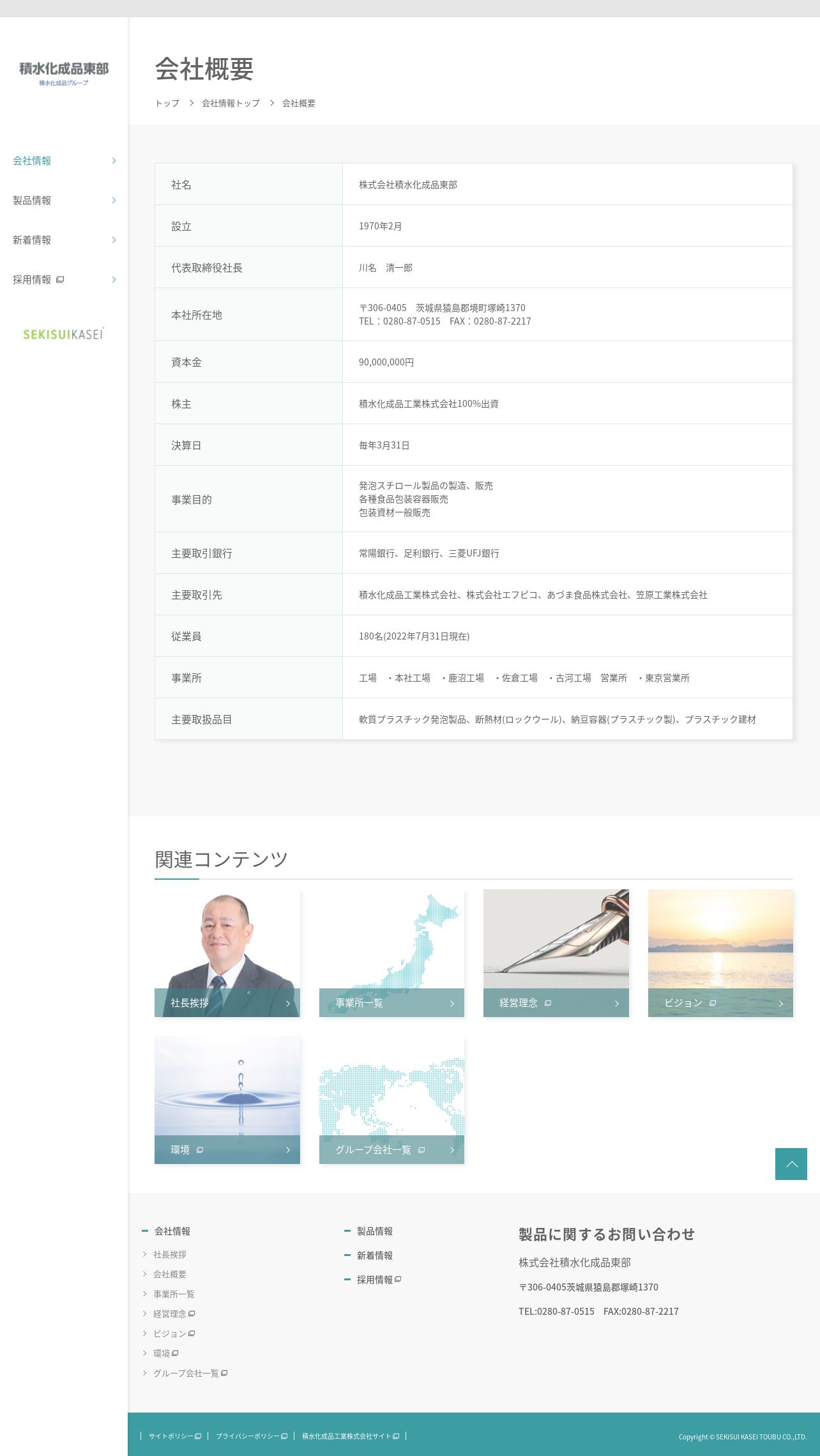This screenshot has width=820, height=1456.
Task: Open footer 会社概要 link
Action: [170, 1275]
